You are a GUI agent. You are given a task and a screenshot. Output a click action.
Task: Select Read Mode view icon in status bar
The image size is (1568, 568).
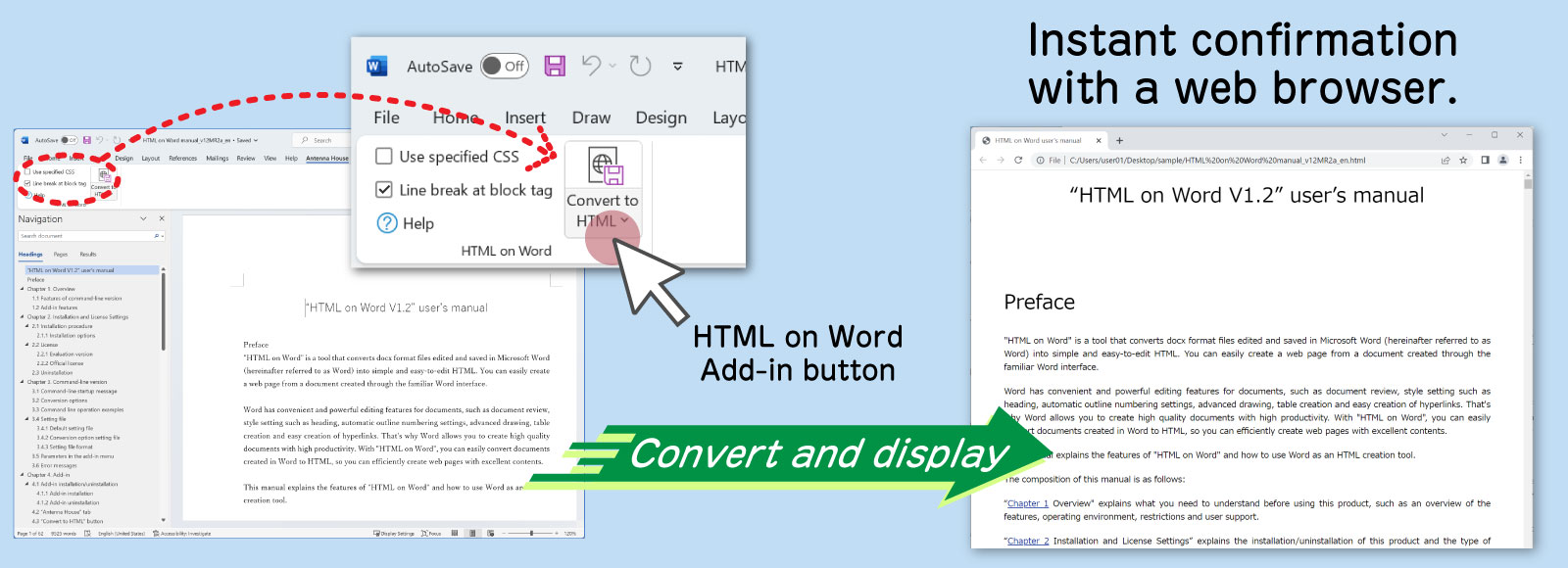pyautogui.click(x=455, y=533)
